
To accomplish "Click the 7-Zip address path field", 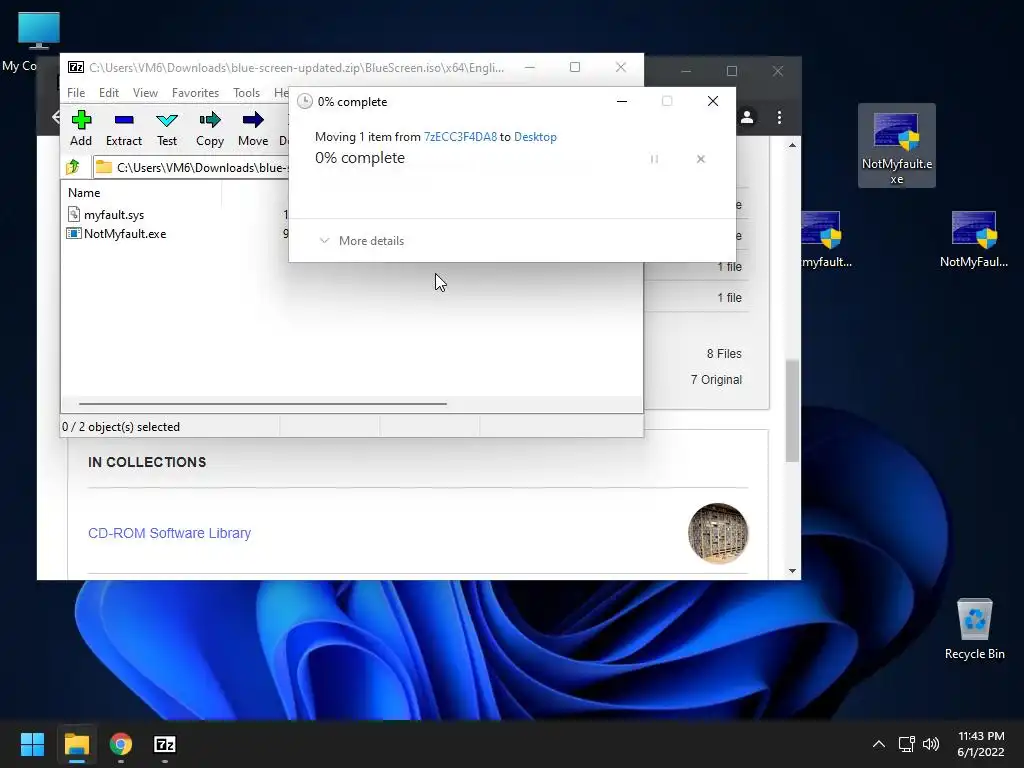I will coord(191,167).
